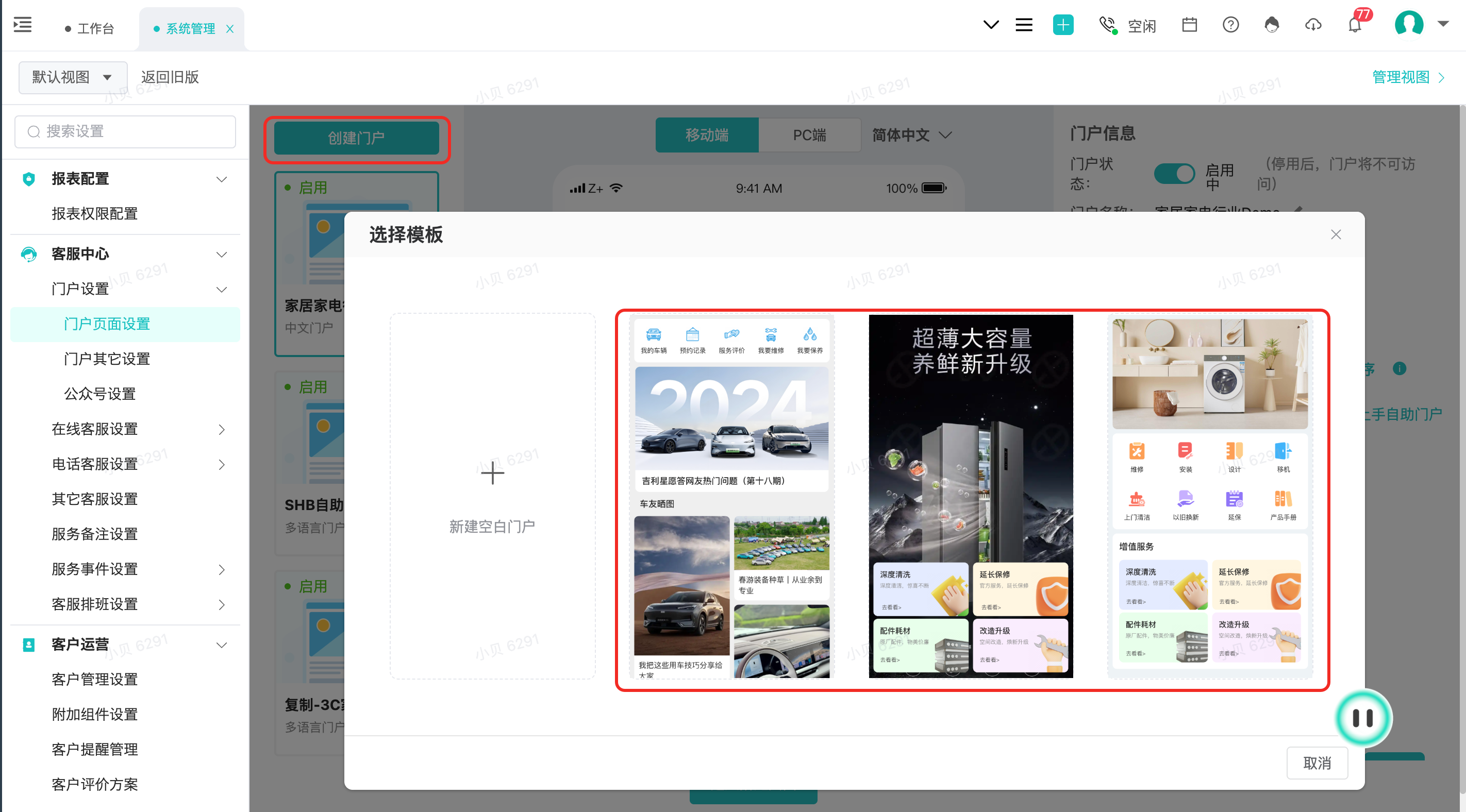Viewport: 1466px width, 812px height.
Task: Click 产品手册 icon in home appliance template
Action: [1282, 499]
